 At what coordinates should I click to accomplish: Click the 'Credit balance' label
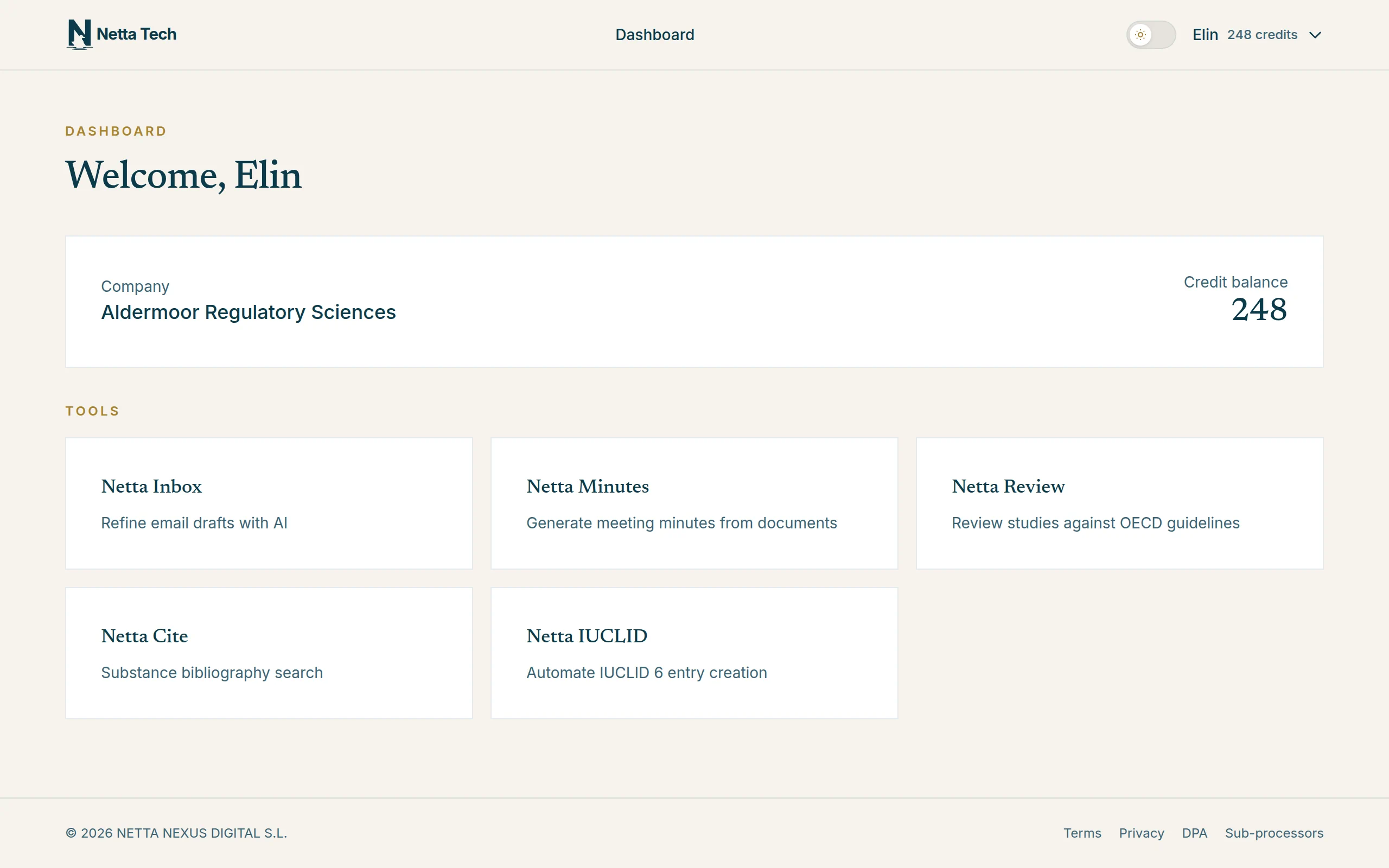(1236, 282)
